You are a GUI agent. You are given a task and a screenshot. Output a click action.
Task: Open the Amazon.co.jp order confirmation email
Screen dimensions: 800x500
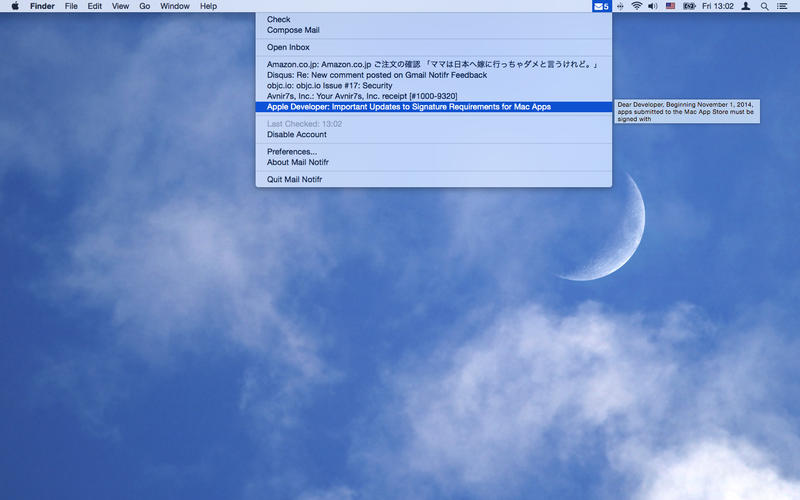[432, 64]
